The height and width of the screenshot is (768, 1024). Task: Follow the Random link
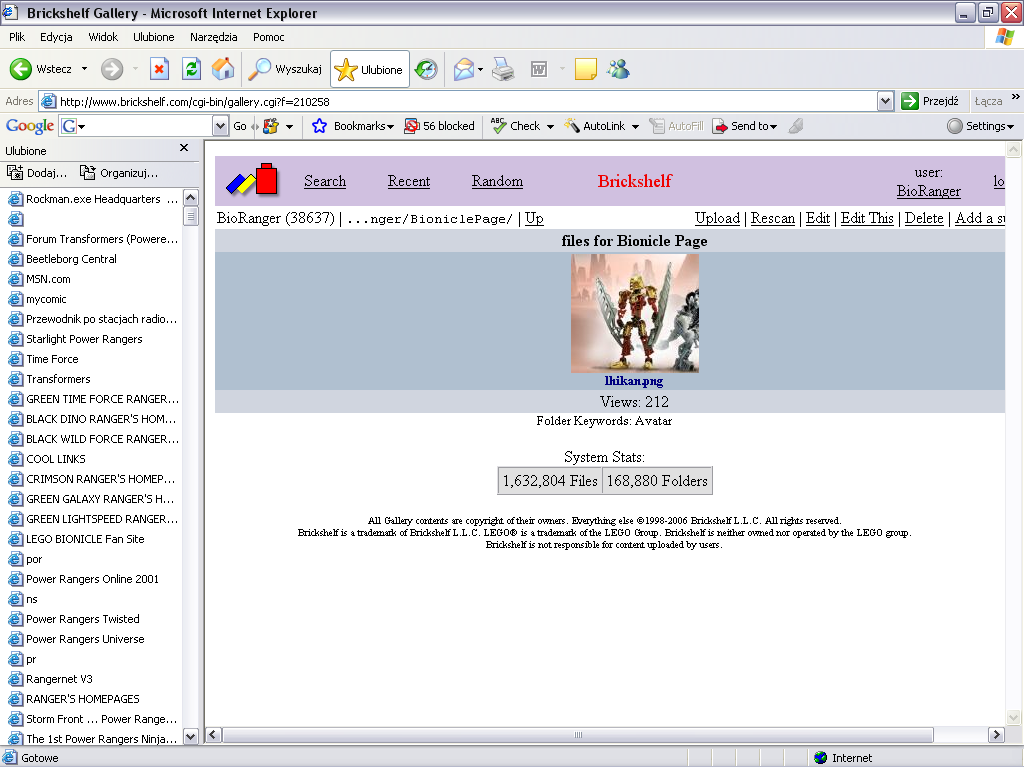tap(497, 181)
